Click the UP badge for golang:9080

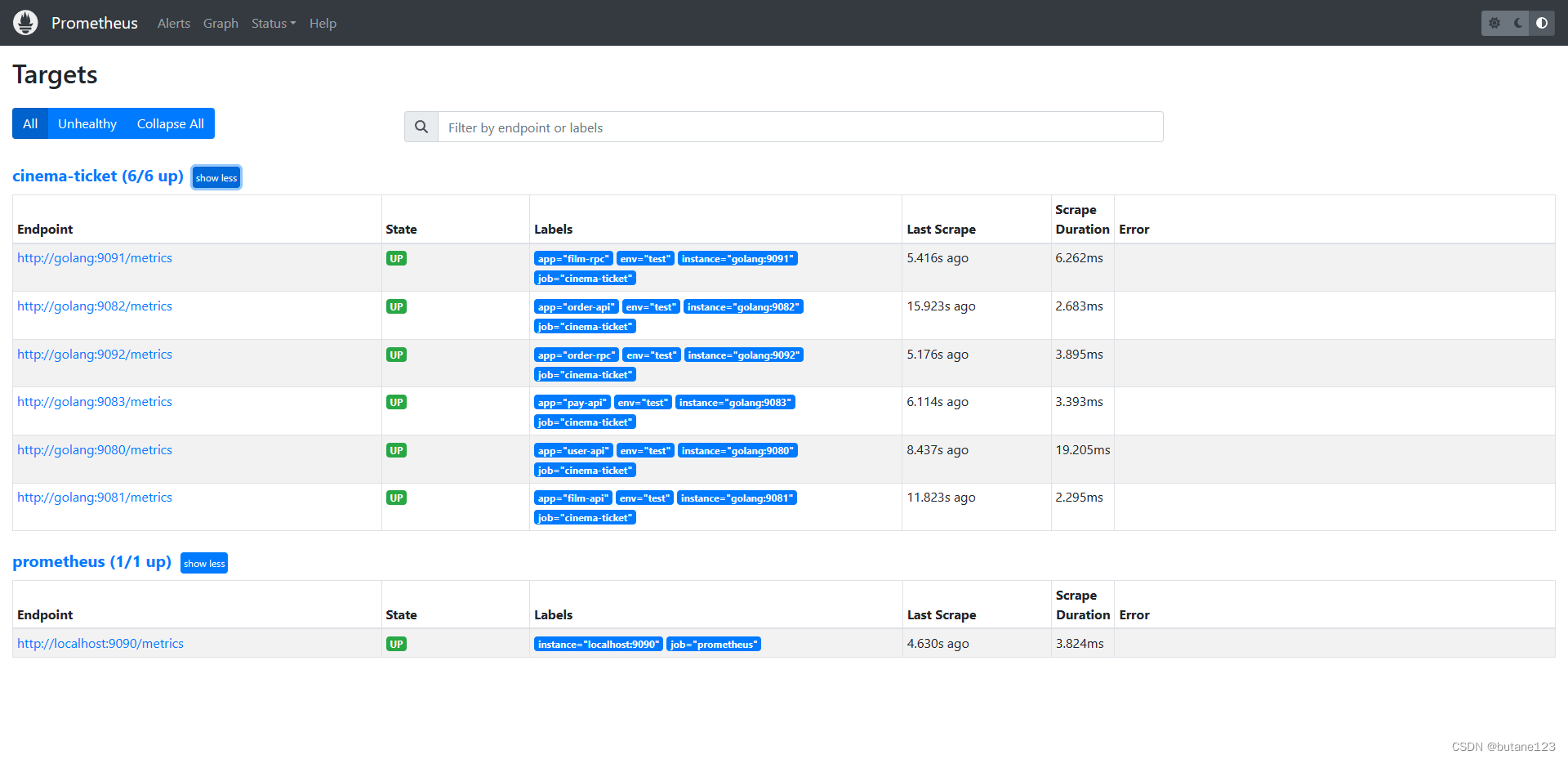click(x=396, y=450)
